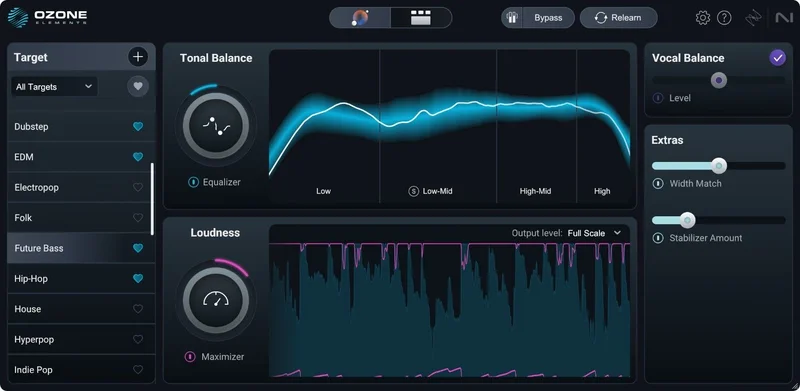Viewport: 800px width, 391px height.
Task: Select the Indie Pop target
Action: 81,370
